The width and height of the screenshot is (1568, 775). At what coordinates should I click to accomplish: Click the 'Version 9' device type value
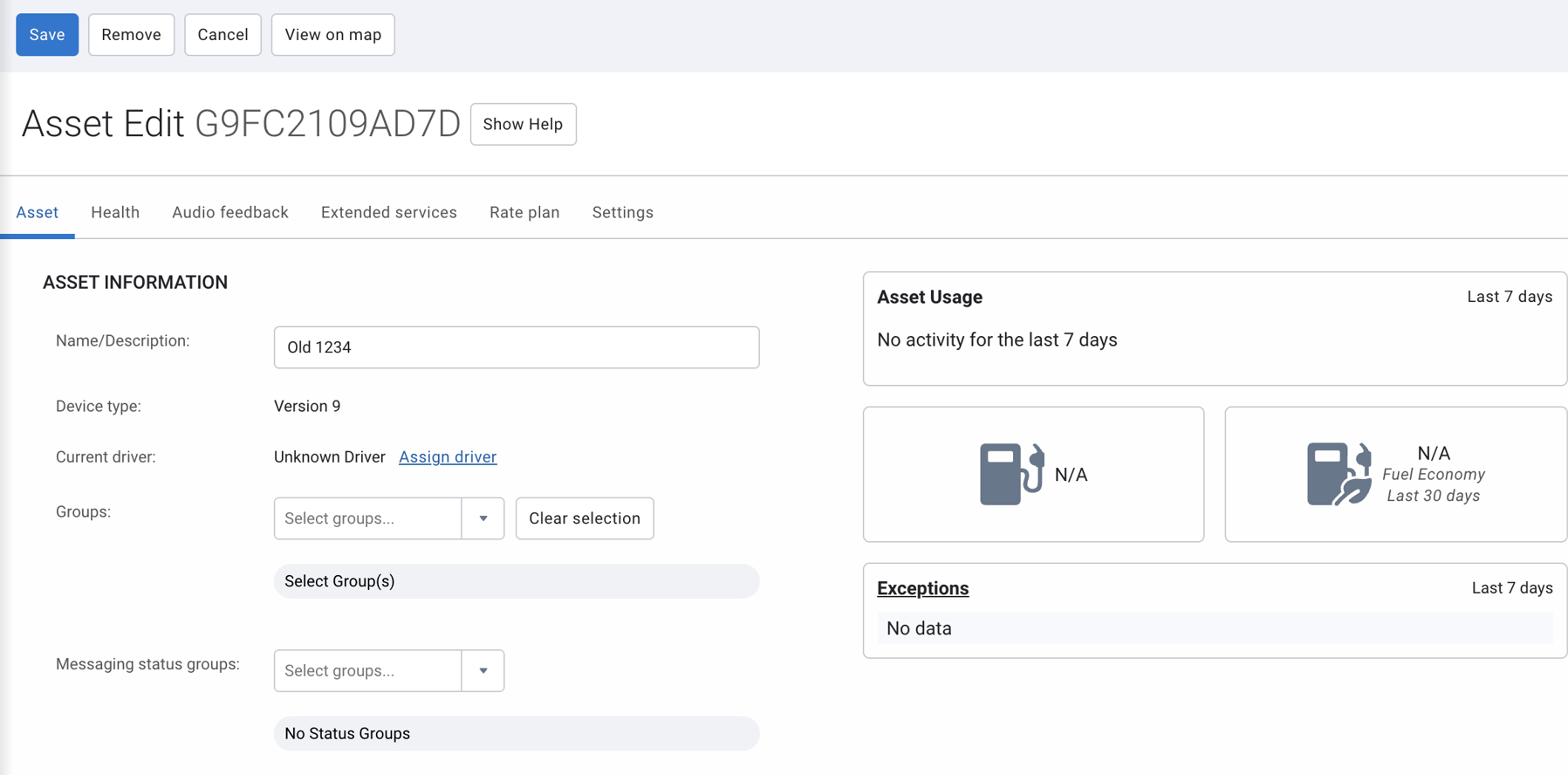307,406
